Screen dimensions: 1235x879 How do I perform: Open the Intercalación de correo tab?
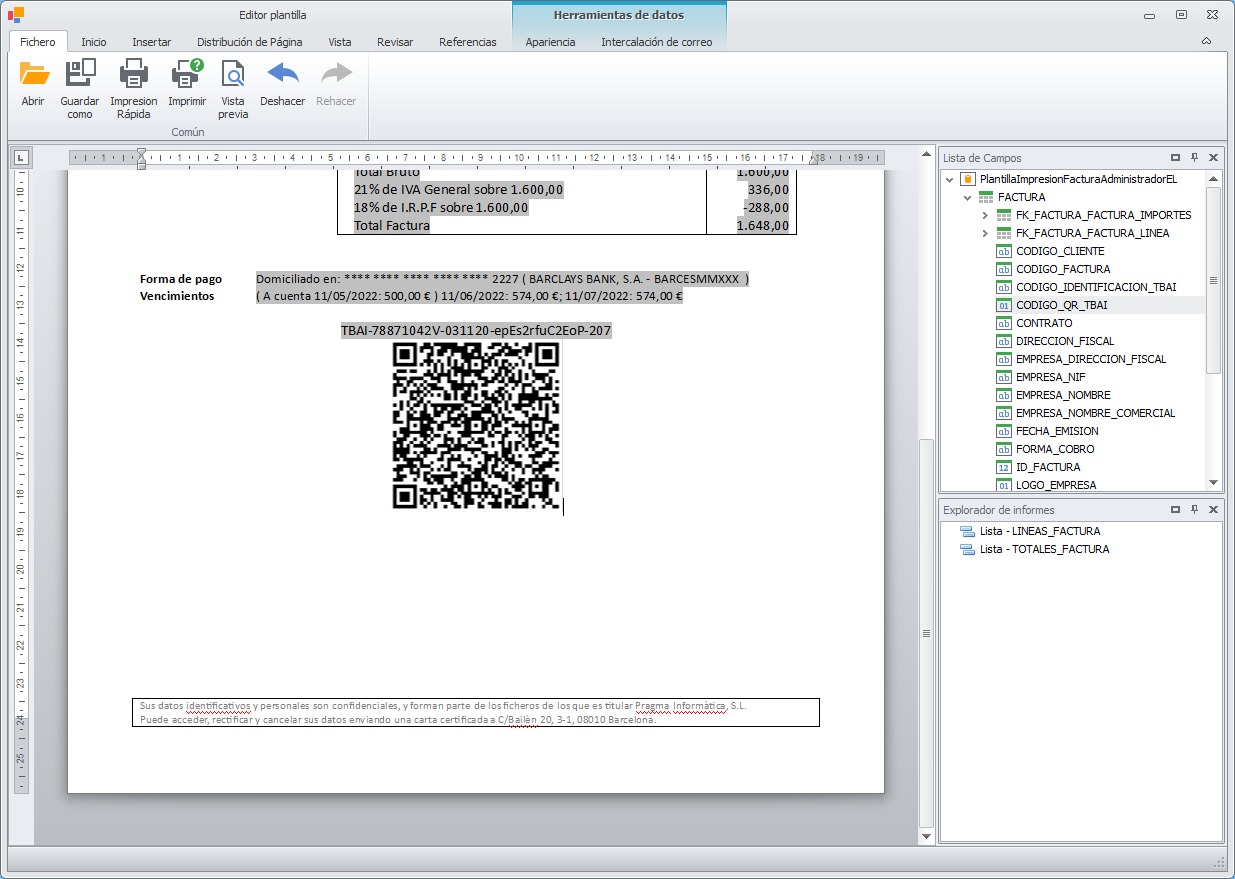656,42
